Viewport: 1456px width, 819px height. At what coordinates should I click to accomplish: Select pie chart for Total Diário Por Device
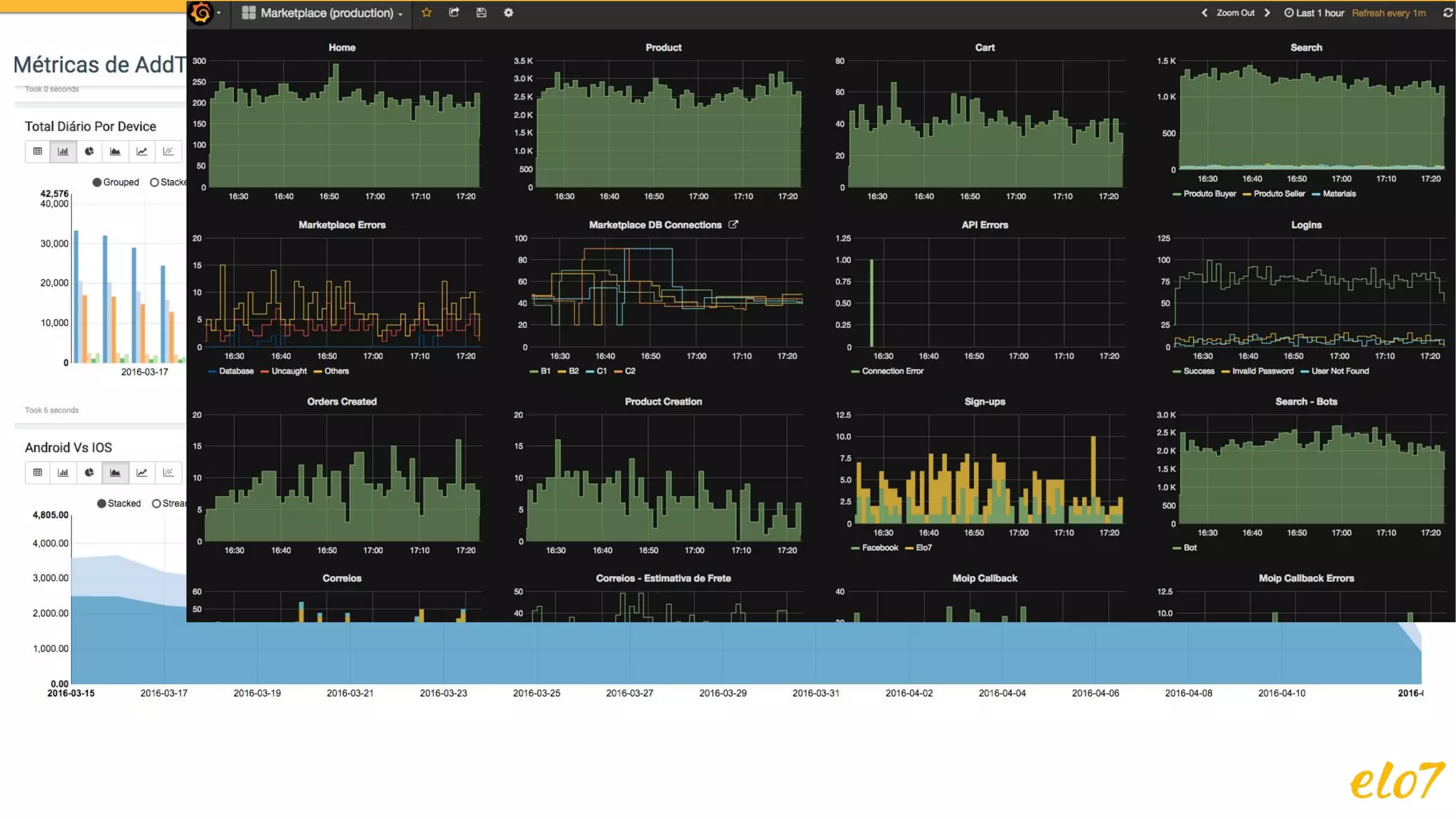[x=89, y=151]
